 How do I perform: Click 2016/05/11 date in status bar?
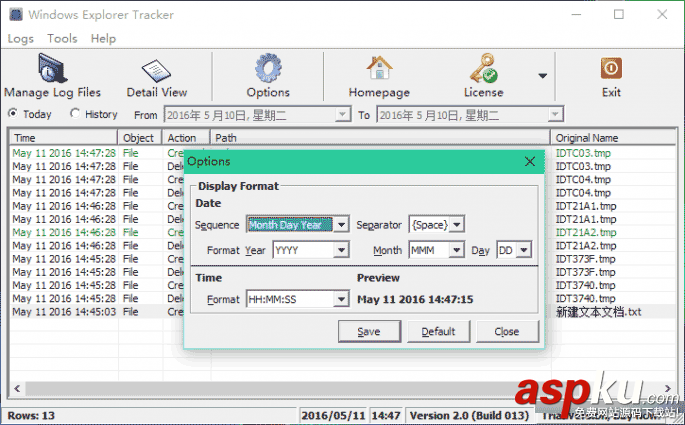click(333, 415)
